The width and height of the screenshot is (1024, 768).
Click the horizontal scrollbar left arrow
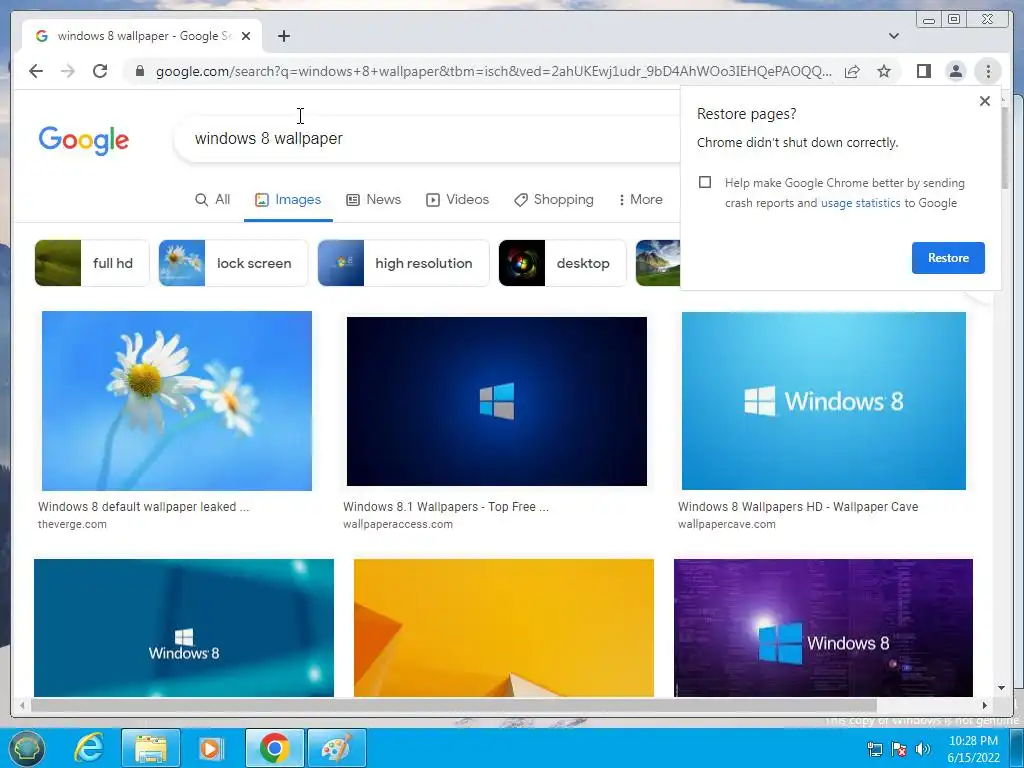coord(22,705)
